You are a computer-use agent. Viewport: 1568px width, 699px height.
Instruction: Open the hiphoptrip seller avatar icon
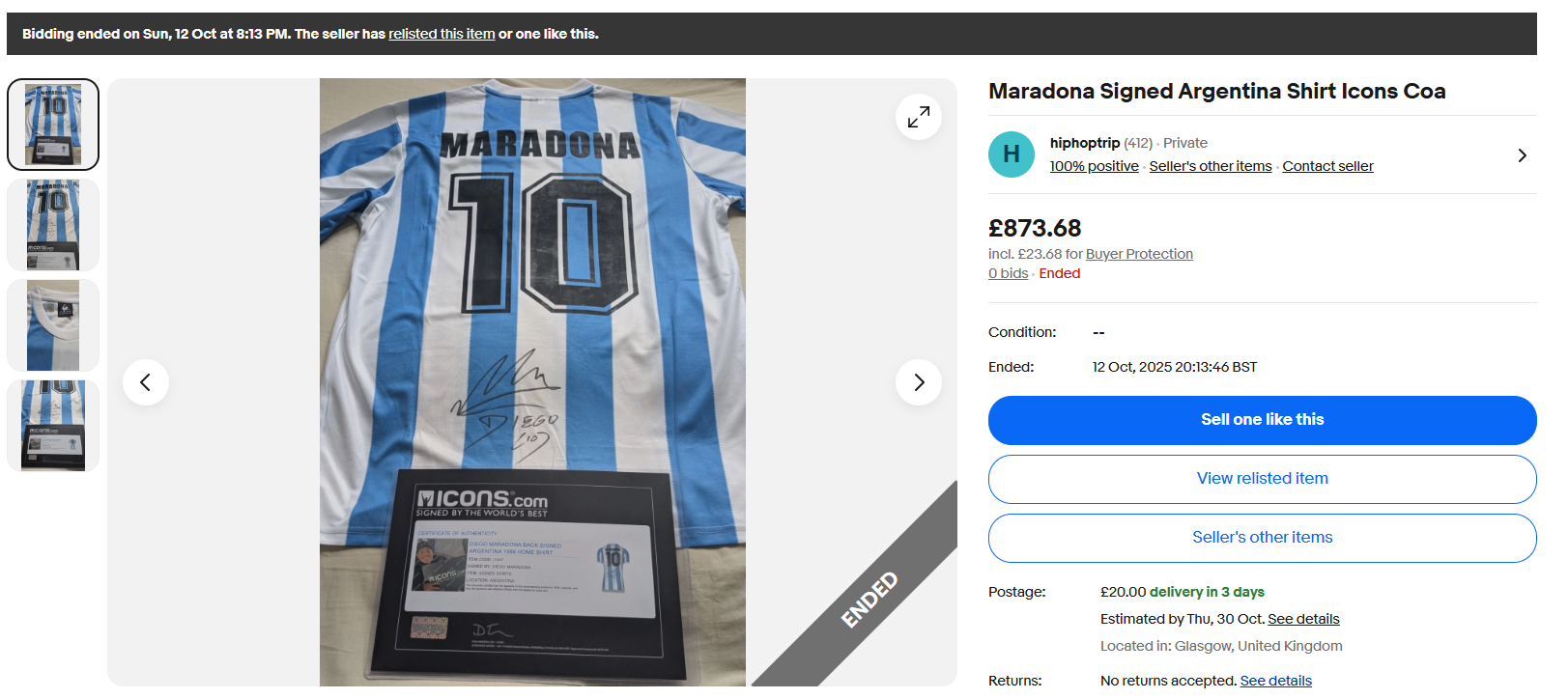1012,154
